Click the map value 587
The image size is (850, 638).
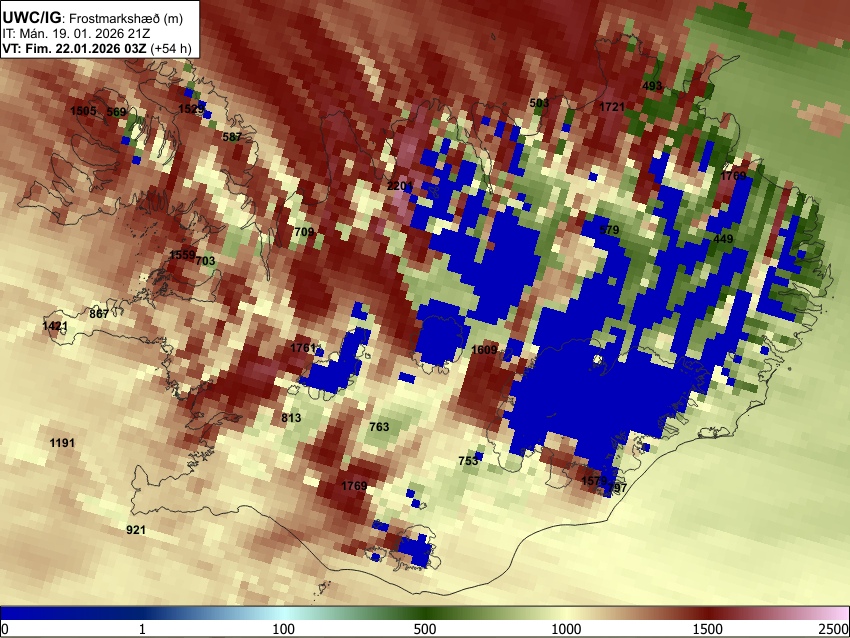point(232,137)
